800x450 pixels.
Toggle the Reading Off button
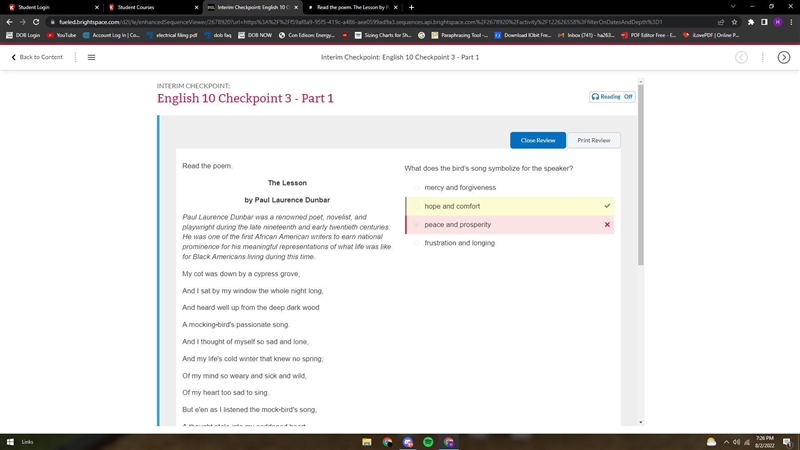[x=612, y=96]
